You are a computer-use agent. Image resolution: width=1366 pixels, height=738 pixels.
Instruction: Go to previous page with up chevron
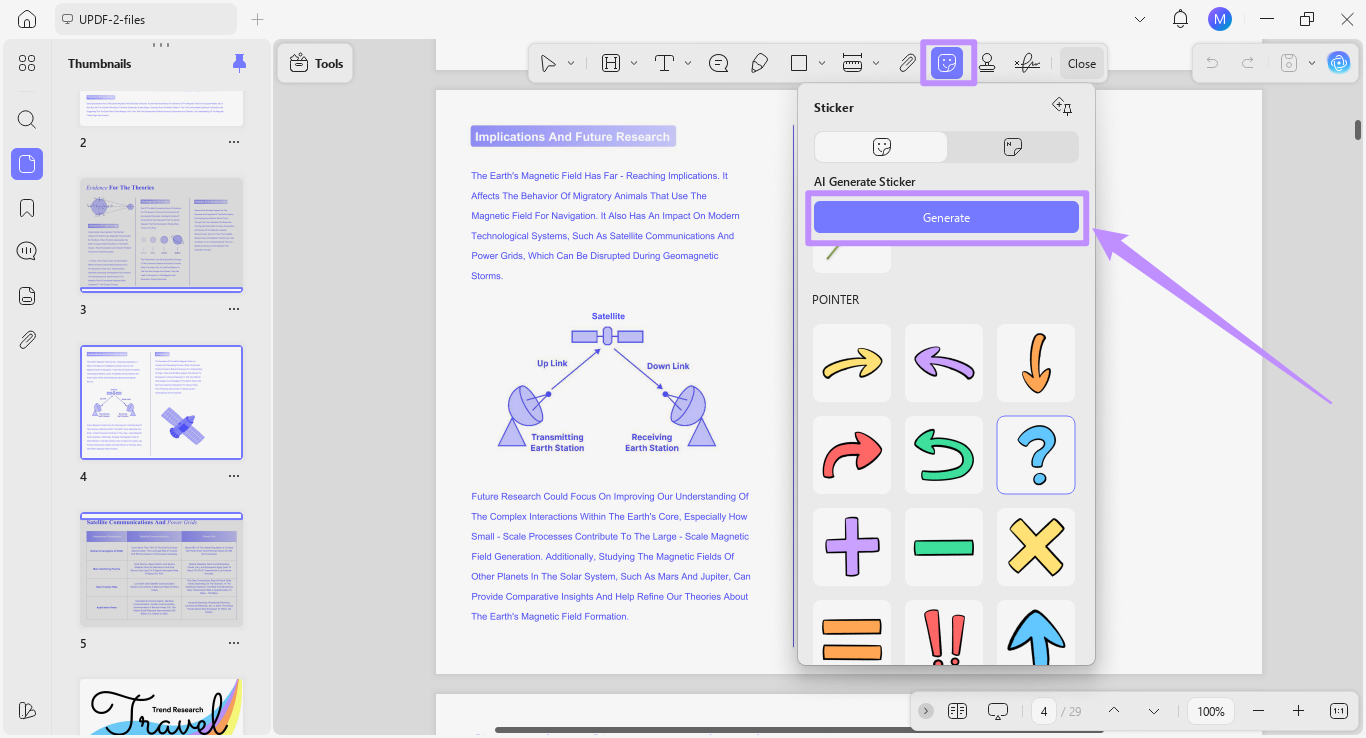[x=1113, y=711]
